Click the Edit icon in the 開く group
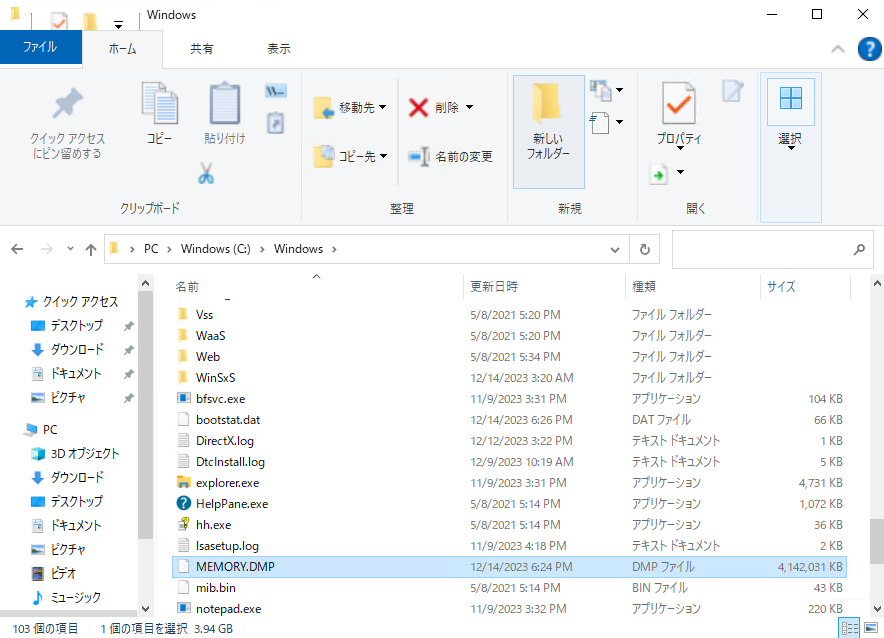884x638 pixels. pyautogui.click(x=732, y=91)
